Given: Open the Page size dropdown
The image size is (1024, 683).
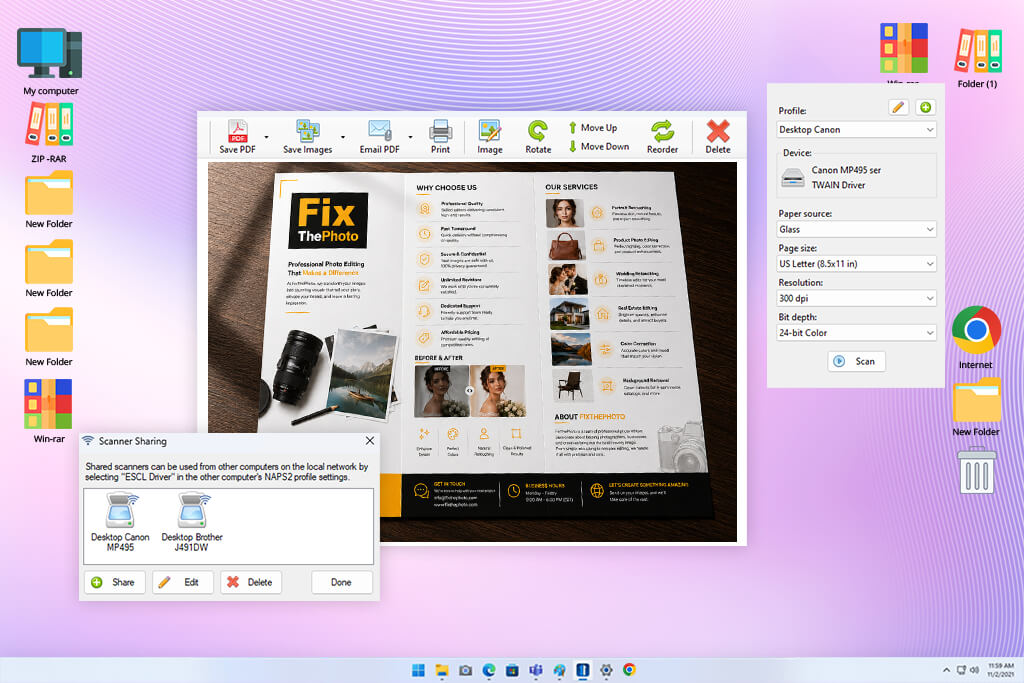Looking at the screenshot, I should [856, 264].
